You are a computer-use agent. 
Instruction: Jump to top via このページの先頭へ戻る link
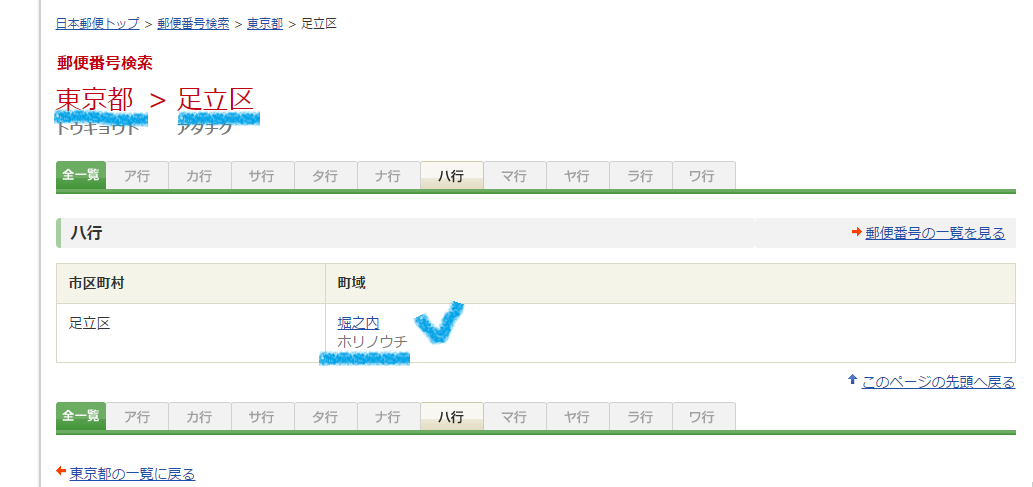[938, 381]
